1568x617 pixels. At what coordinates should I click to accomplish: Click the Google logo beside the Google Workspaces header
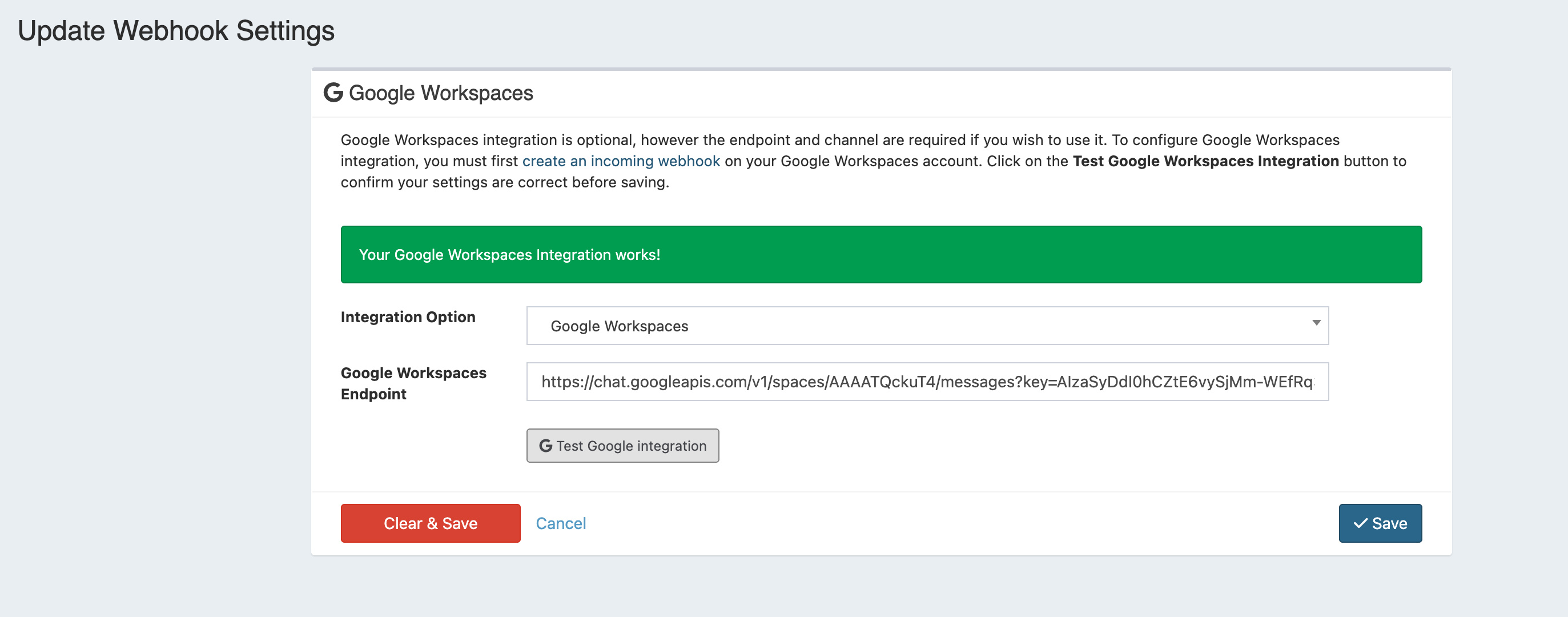(333, 93)
